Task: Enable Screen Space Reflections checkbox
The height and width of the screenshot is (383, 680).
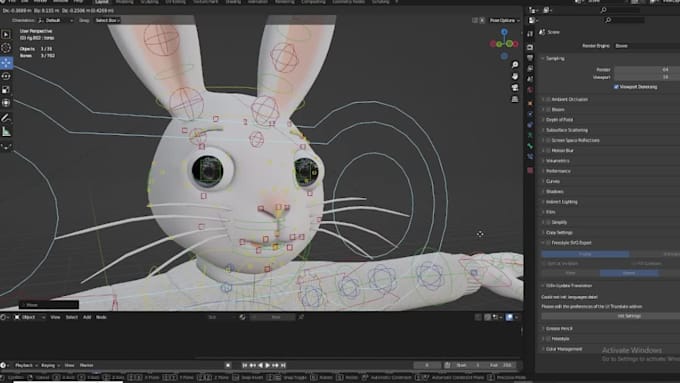Action: click(548, 141)
